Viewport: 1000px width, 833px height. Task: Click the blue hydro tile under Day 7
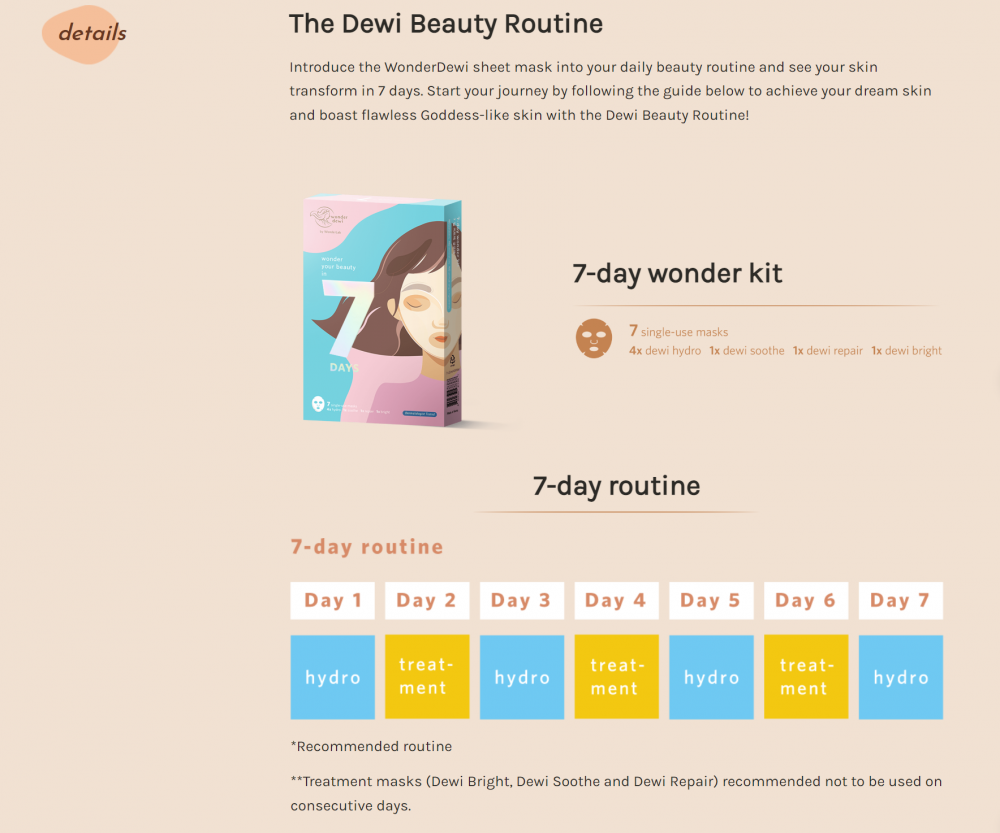[x=901, y=677]
